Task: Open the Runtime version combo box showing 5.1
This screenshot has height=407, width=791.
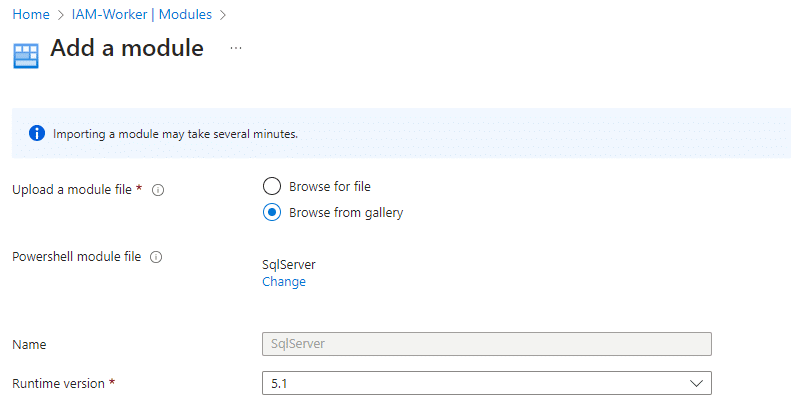Action: coord(487,383)
